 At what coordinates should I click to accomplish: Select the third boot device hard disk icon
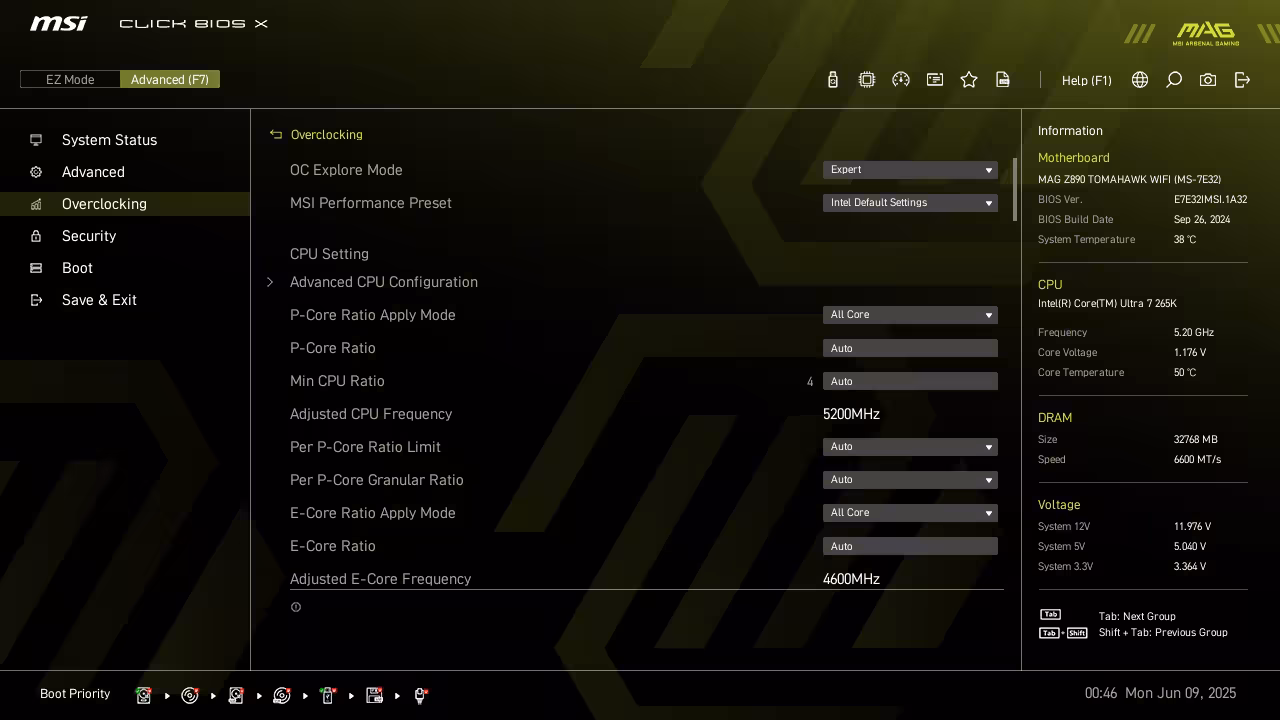(x=236, y=695)
